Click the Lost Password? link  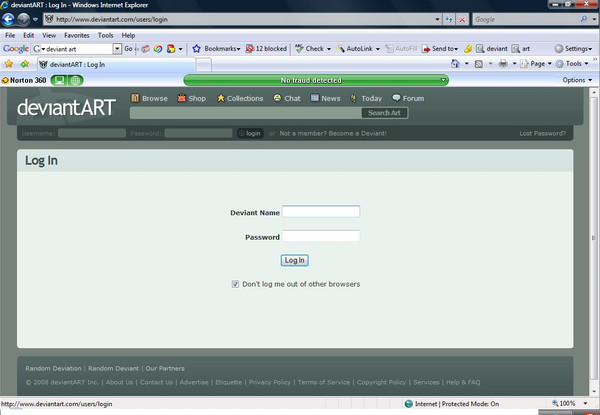pos(543,133)
